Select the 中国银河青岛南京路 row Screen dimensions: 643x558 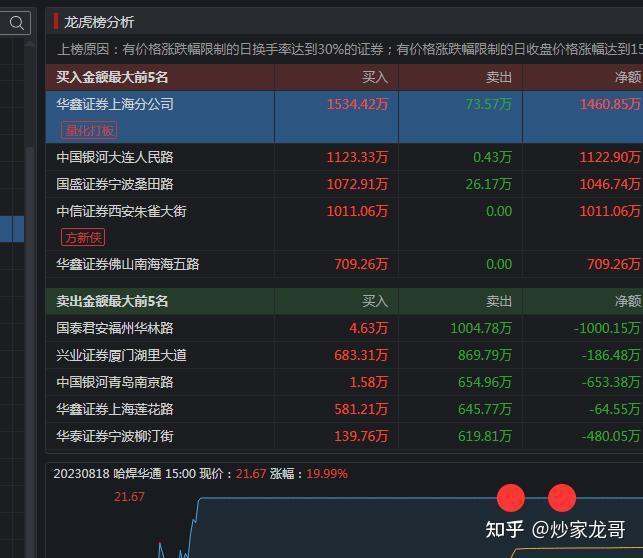click(x=344, y=382)
